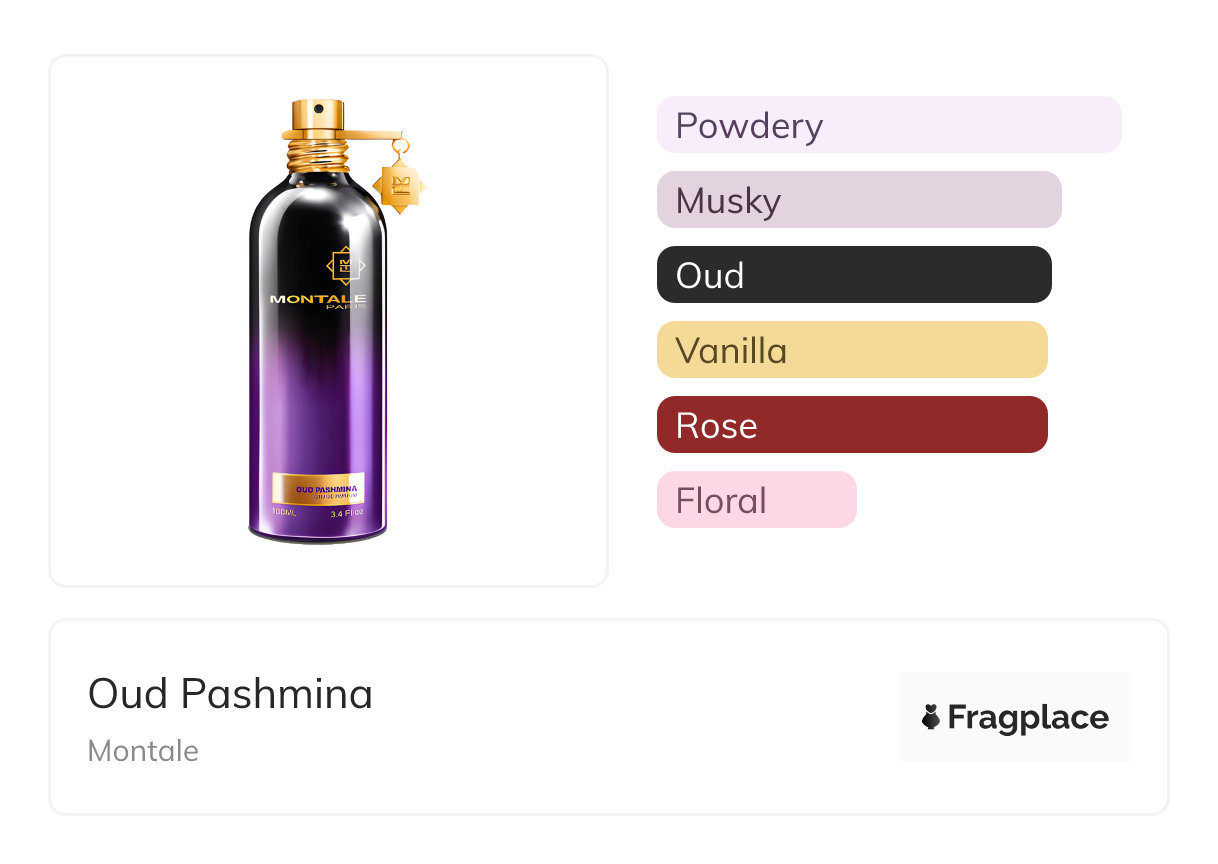The image size is (1218, 864).
Task: Click the Fragplace wordmark text
Action: (x=1028, y=717)
